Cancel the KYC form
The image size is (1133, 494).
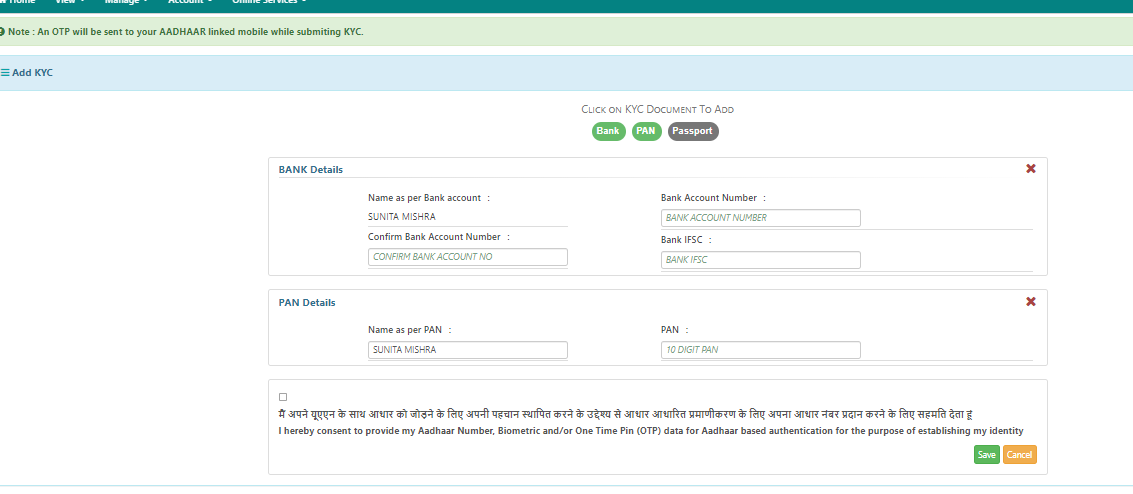click(x=1020, y=455)
